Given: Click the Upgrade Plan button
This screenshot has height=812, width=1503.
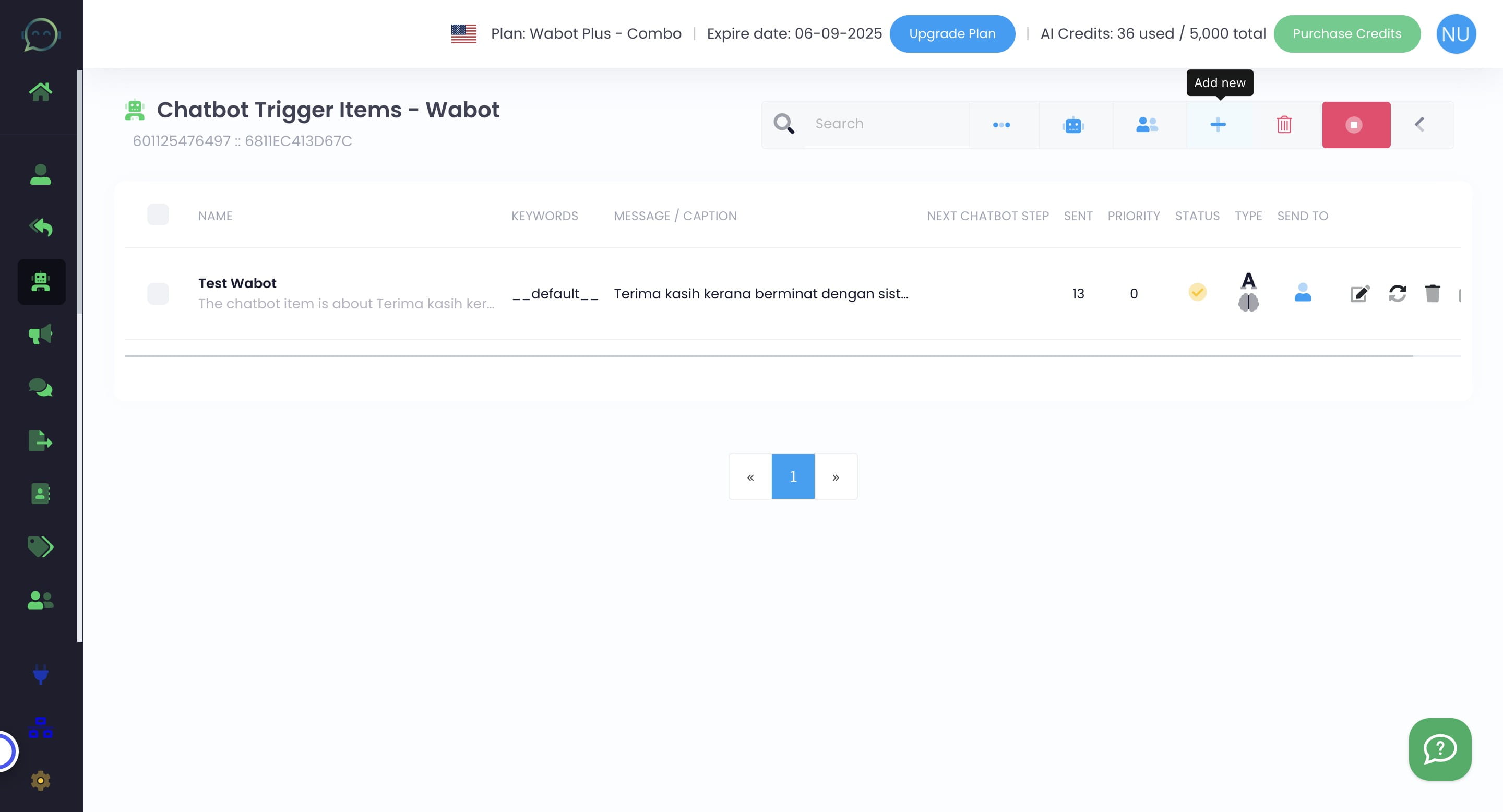Looking at the screenshot, I should (x=952, y=34).
